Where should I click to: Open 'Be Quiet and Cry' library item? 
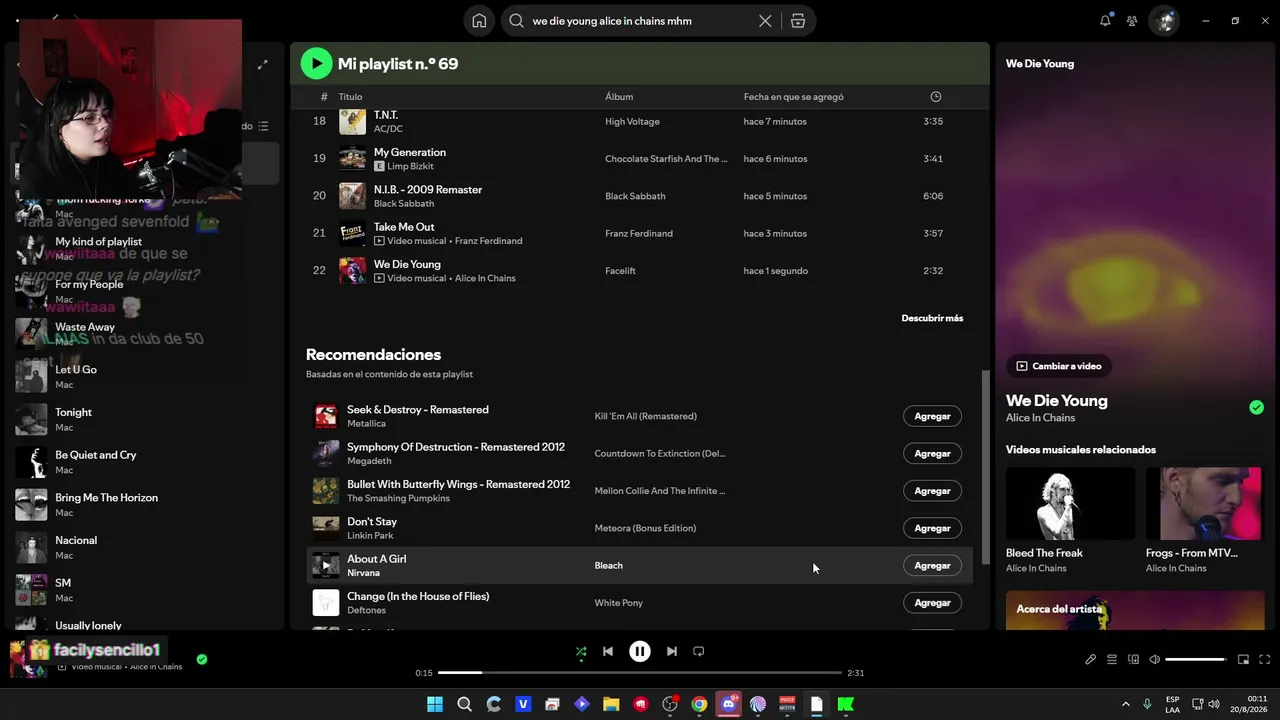pos(145,462)
